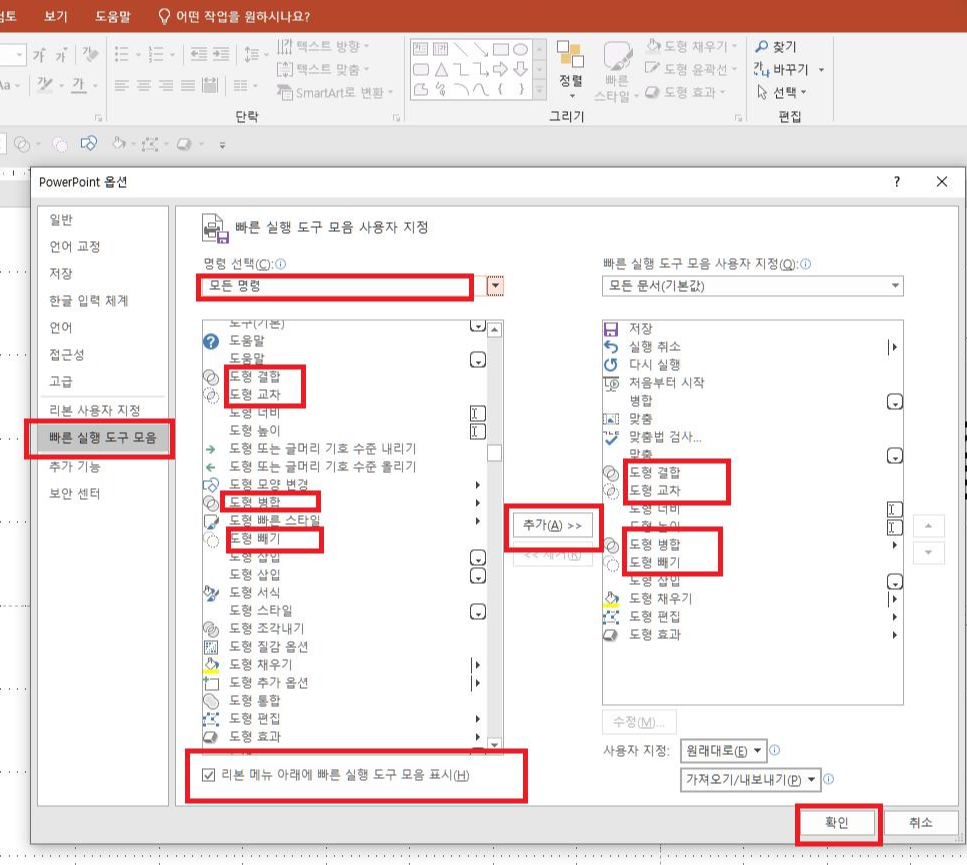Select 도형 병합 in right toolbar list
This screenshot has height=865, width=967.
752,545
